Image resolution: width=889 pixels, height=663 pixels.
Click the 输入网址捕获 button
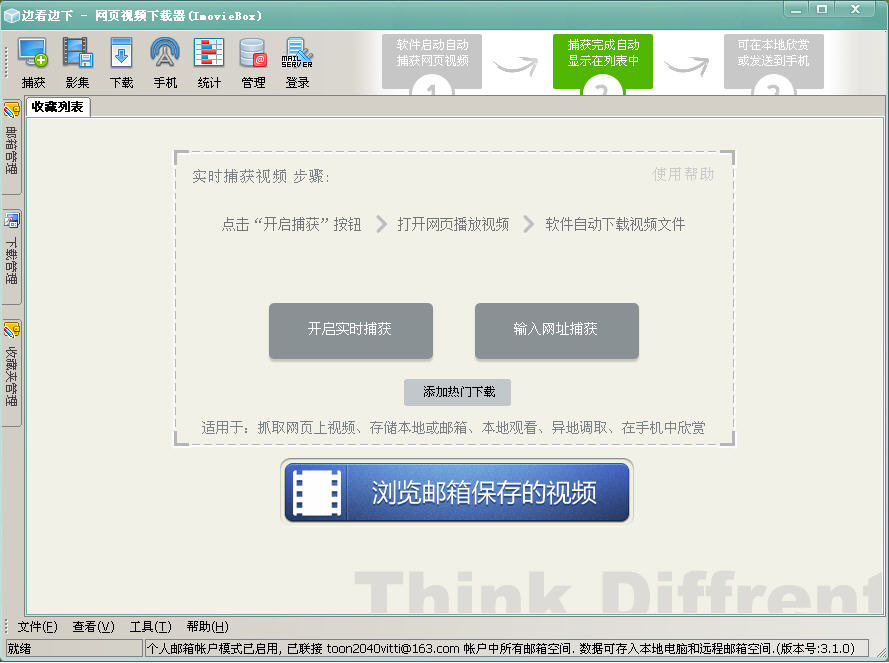click(556, 330)
